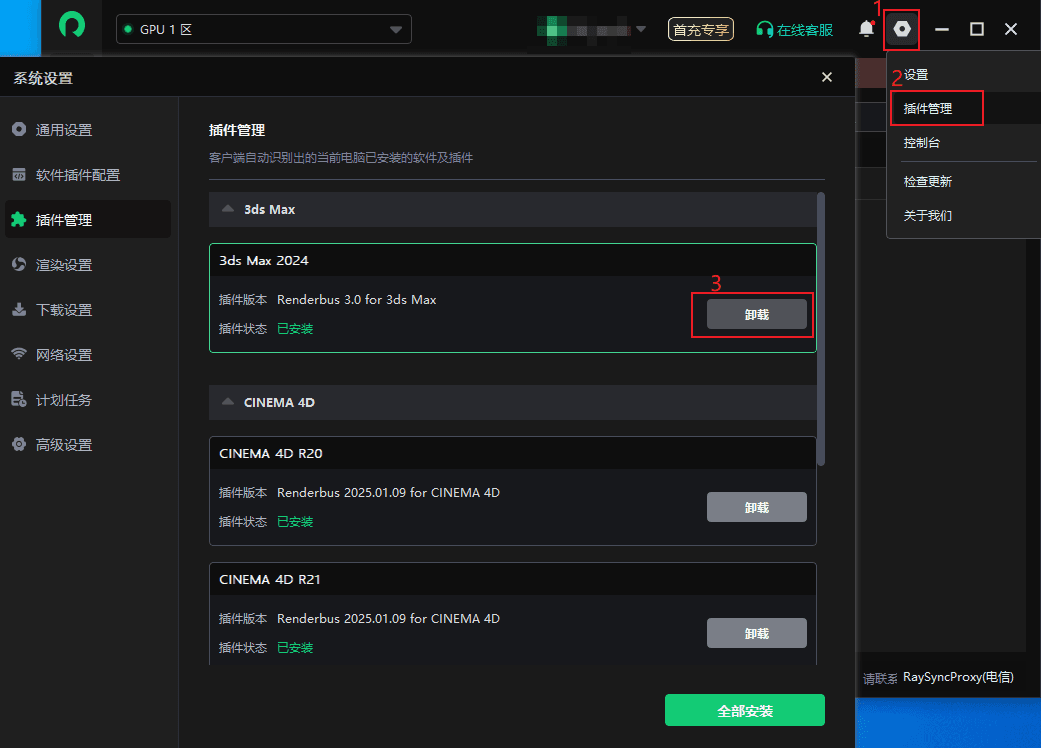This screenshot has height=748, width=1041.
Task: Maximize the client window
Action: coord(977,29)
